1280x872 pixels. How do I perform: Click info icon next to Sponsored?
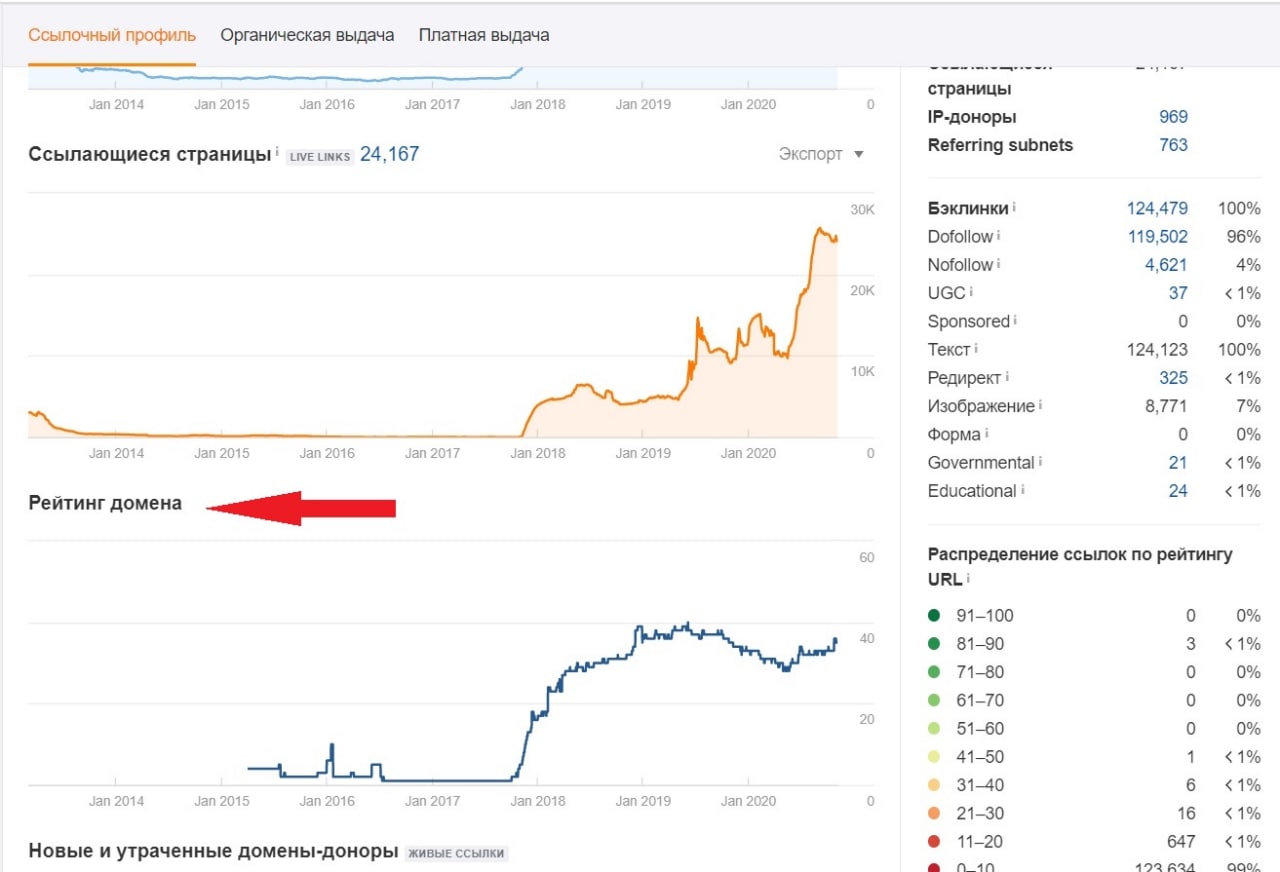point(1015,320)
